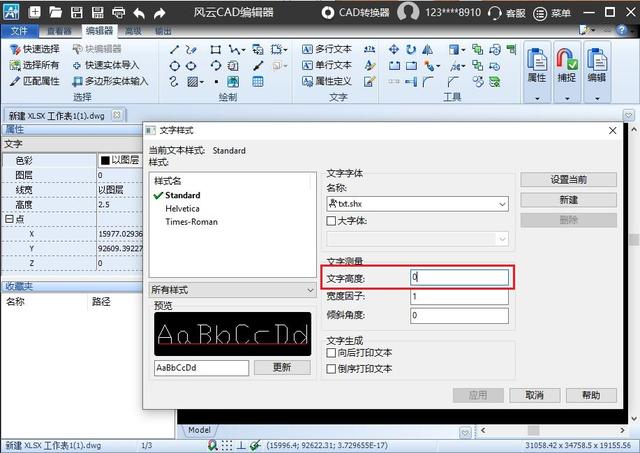640x453 pixels.
Task: Select Times-Roman in the style list
Action: (191, 222)
